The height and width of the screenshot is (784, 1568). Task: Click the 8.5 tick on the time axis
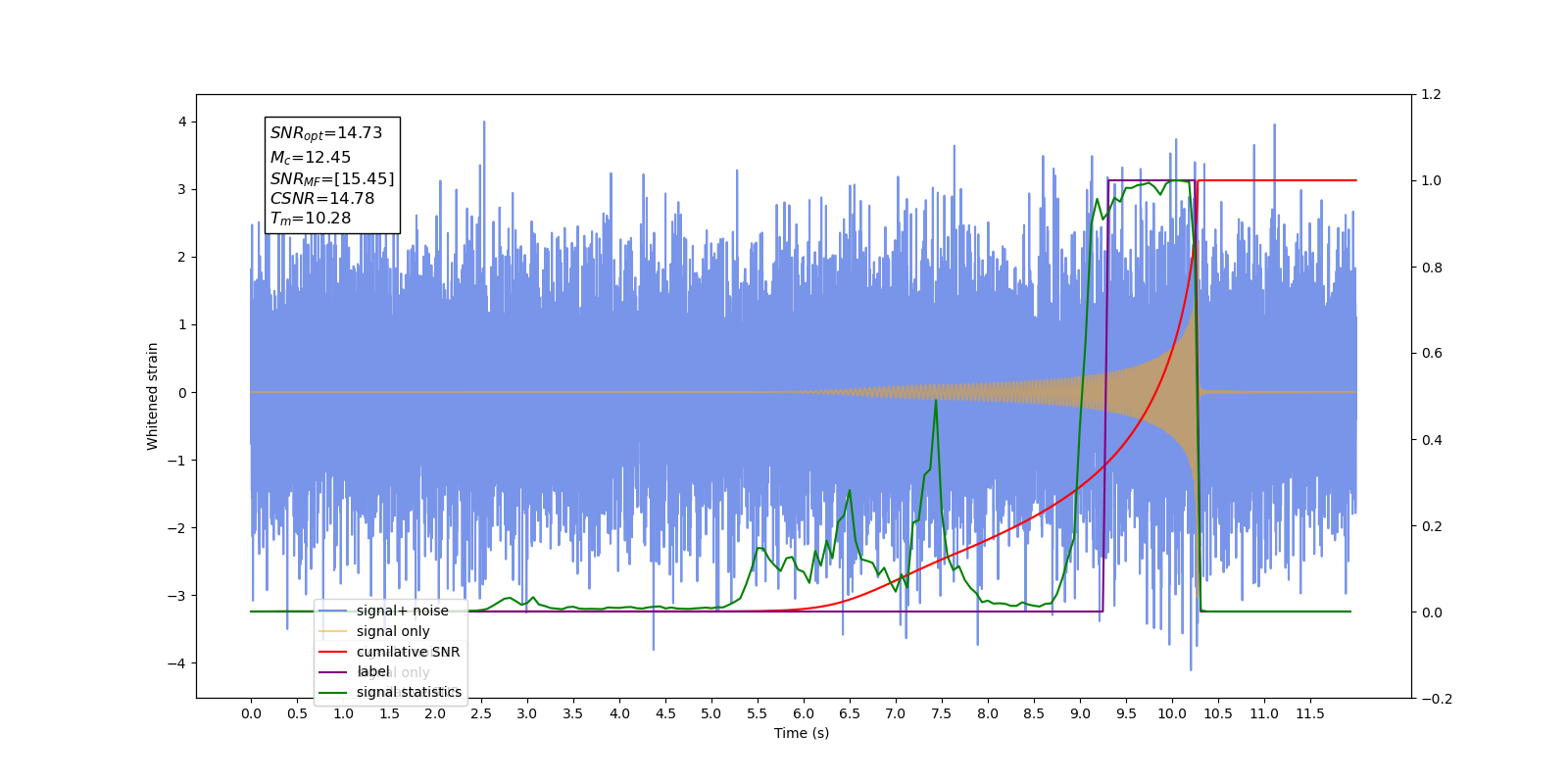tap(1034, 713)
